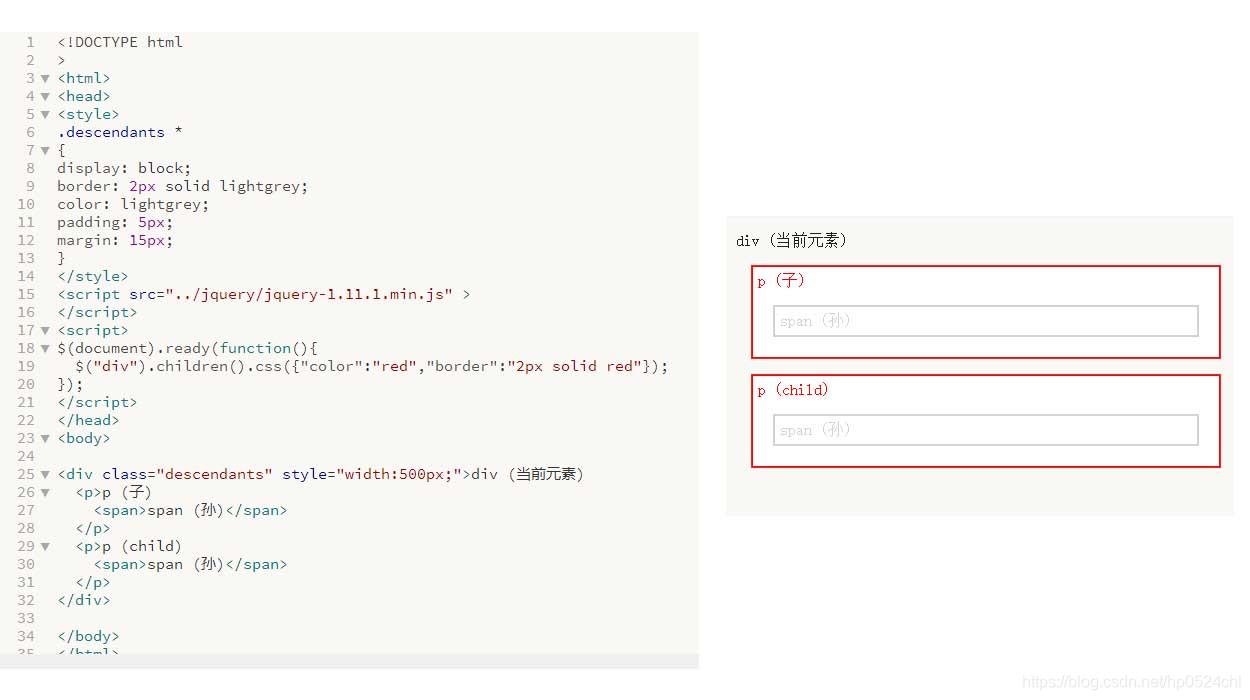The image size is (1250, 700).
Task: Click the .descendants * selector line
Action: coord(120,132)
